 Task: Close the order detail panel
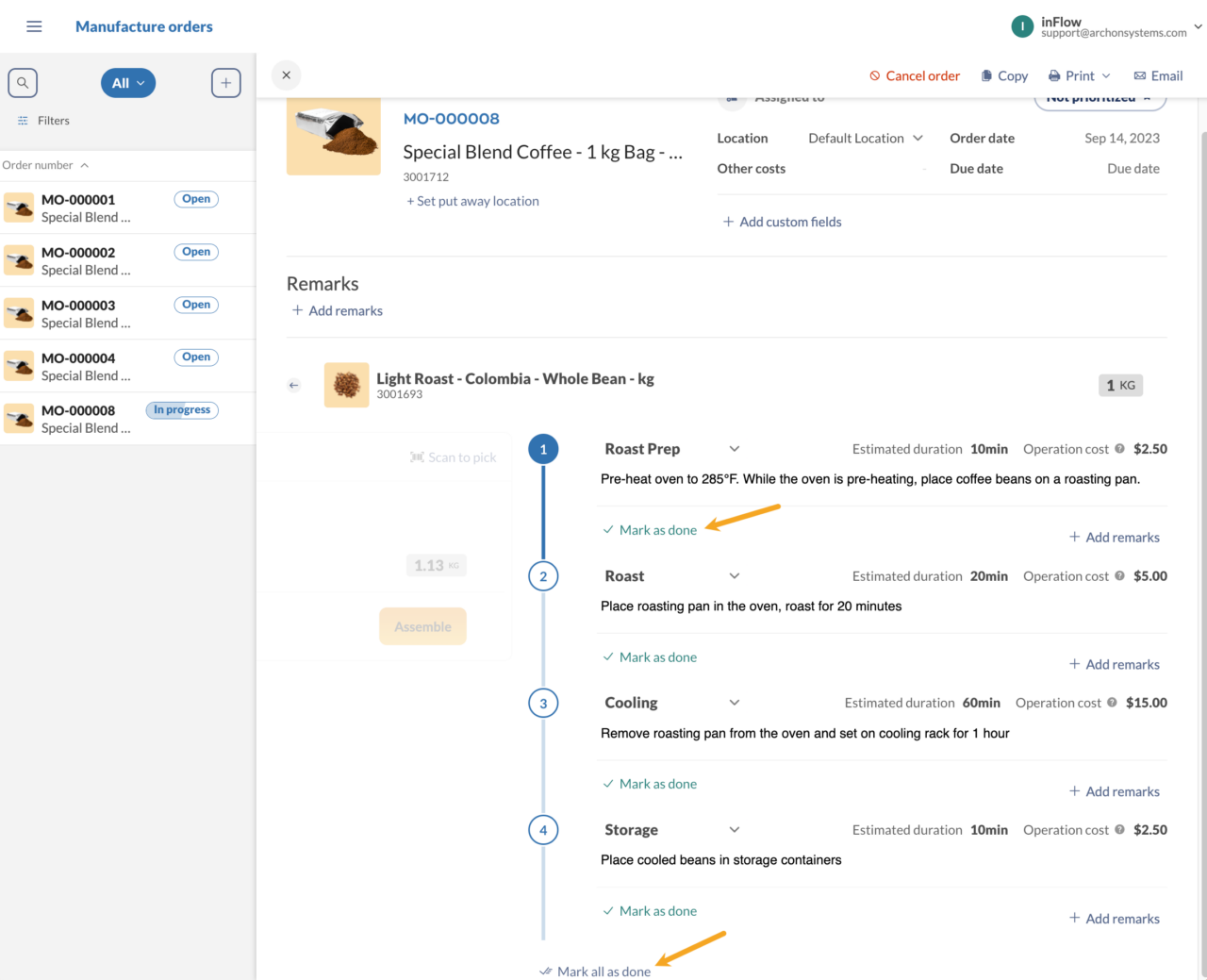coord(286,75)
